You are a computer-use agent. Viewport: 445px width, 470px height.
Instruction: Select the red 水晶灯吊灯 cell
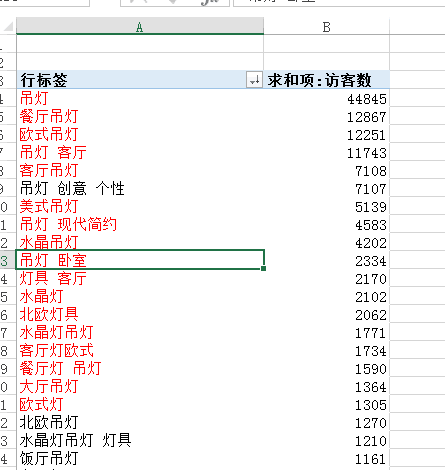tap(140, 332)
